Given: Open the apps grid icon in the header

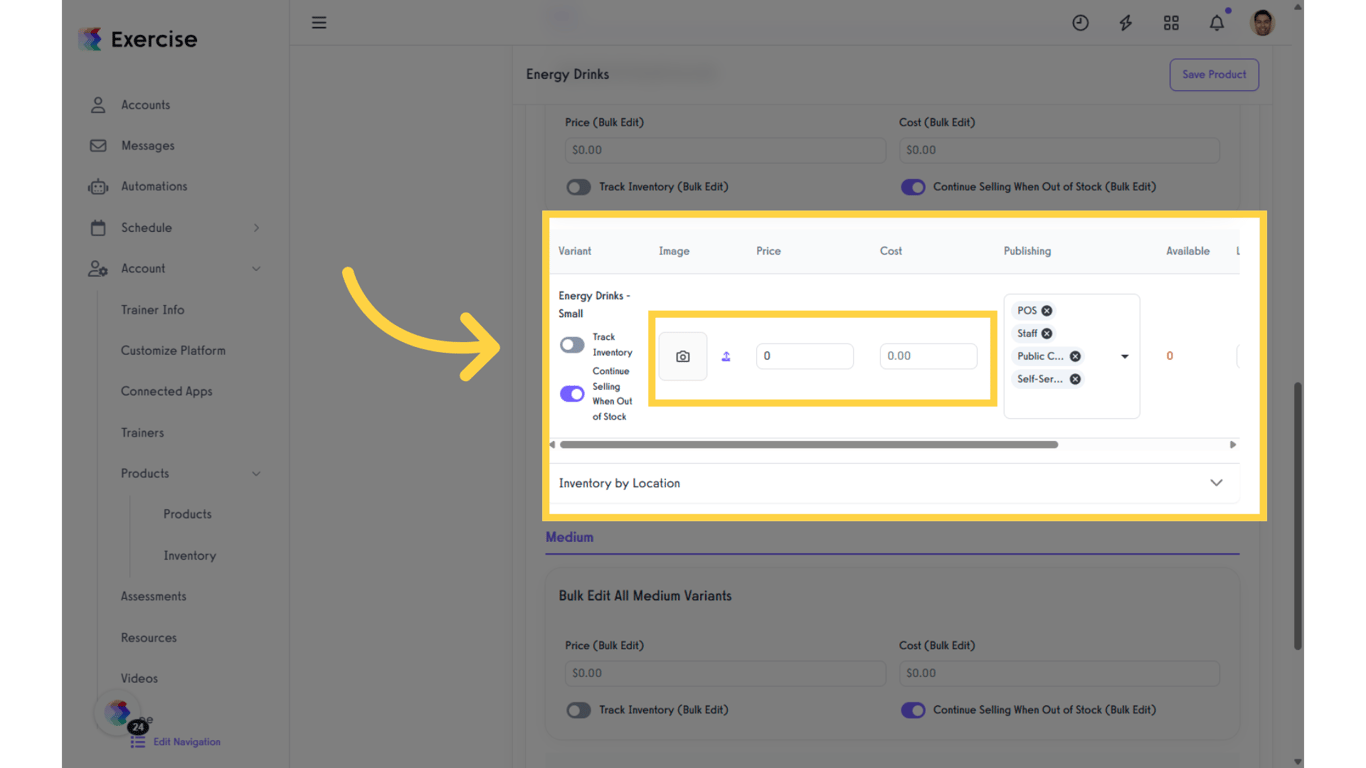Looking at the screenshot, I should 1171,22.
